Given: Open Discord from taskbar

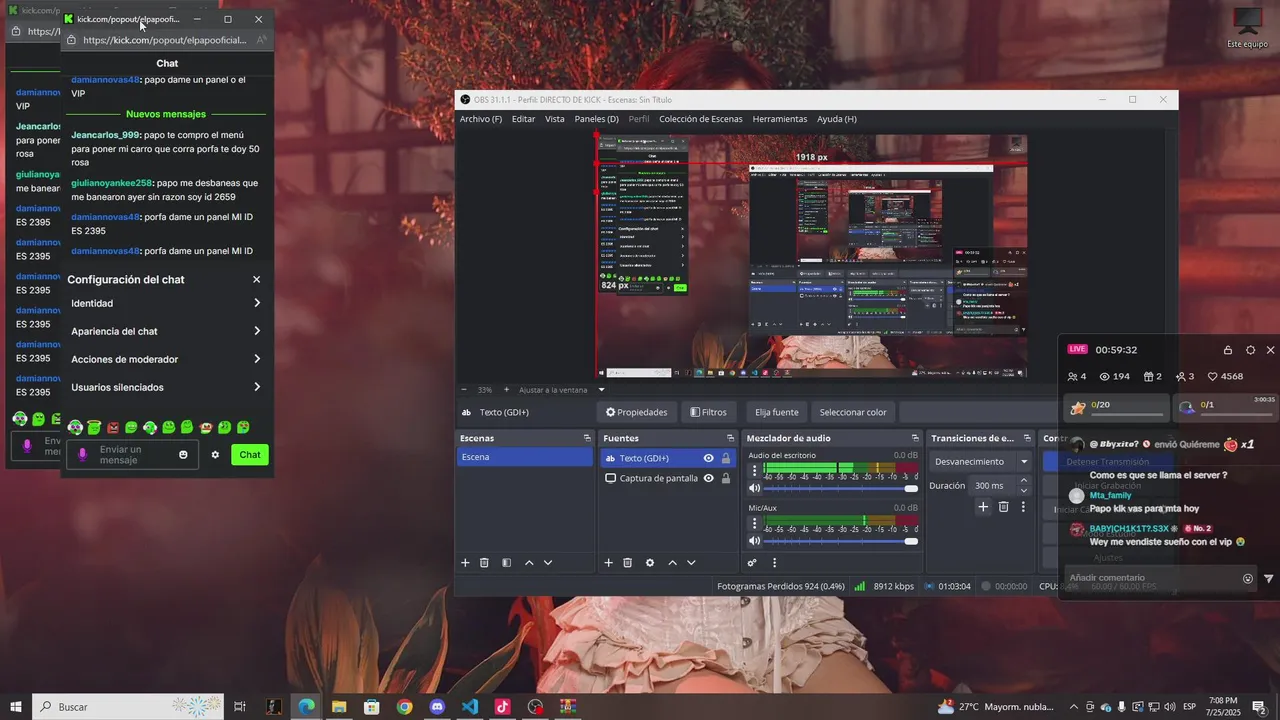Looking at the screenshot, I should (x=437, y=707).
